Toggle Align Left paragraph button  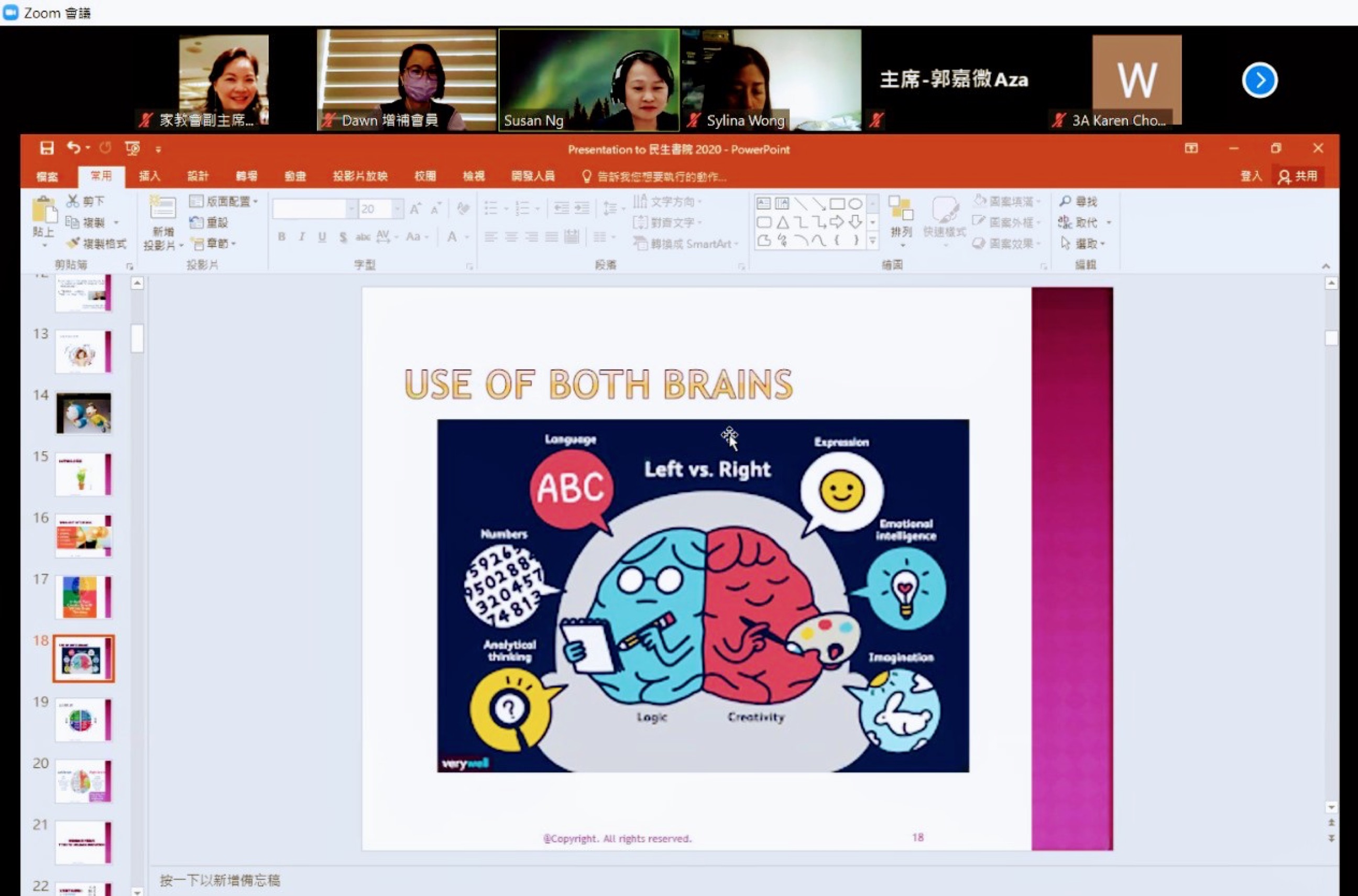[491, 236]
